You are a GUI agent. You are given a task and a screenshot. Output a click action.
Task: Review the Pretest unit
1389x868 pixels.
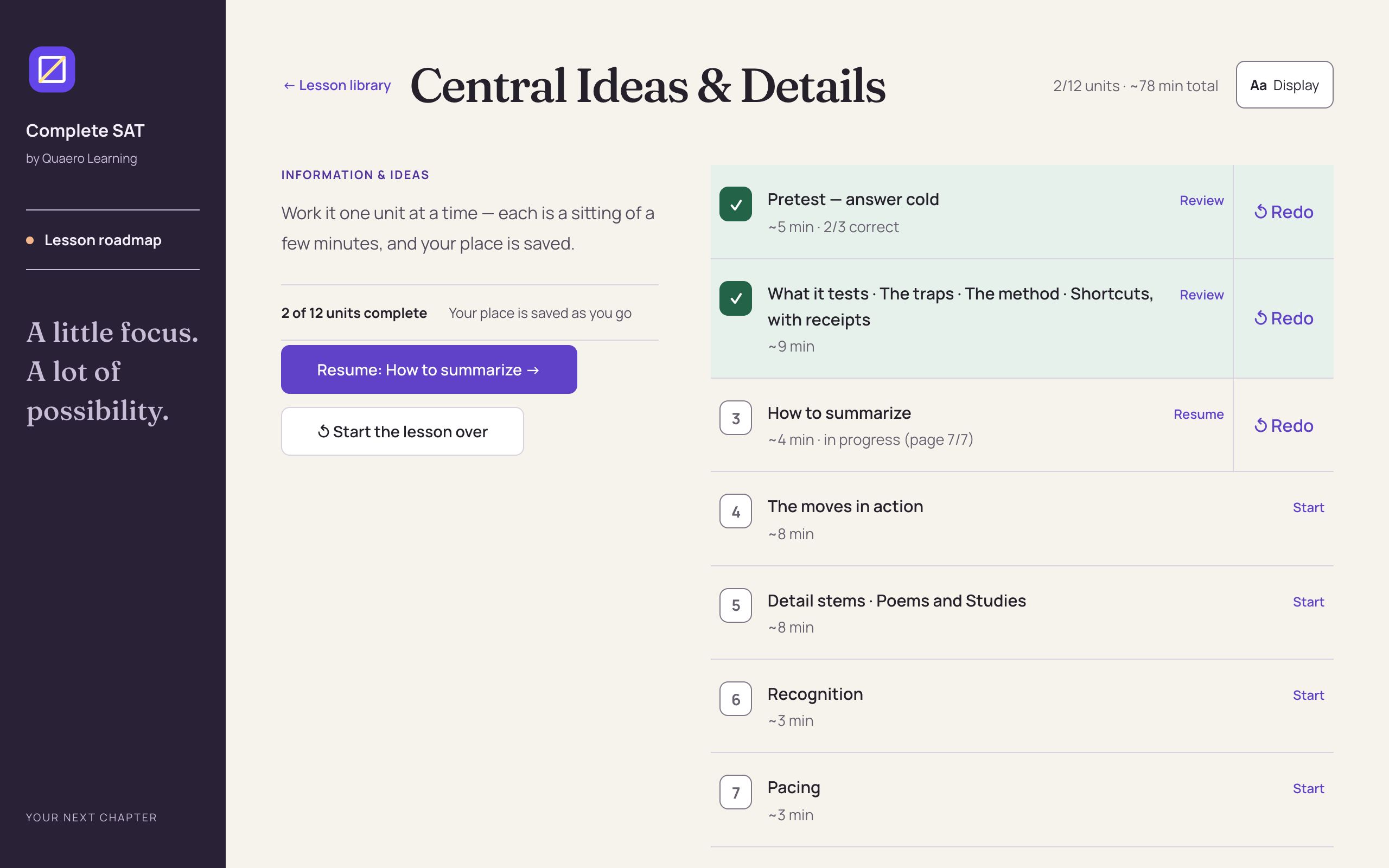[x=1201, y=200]
